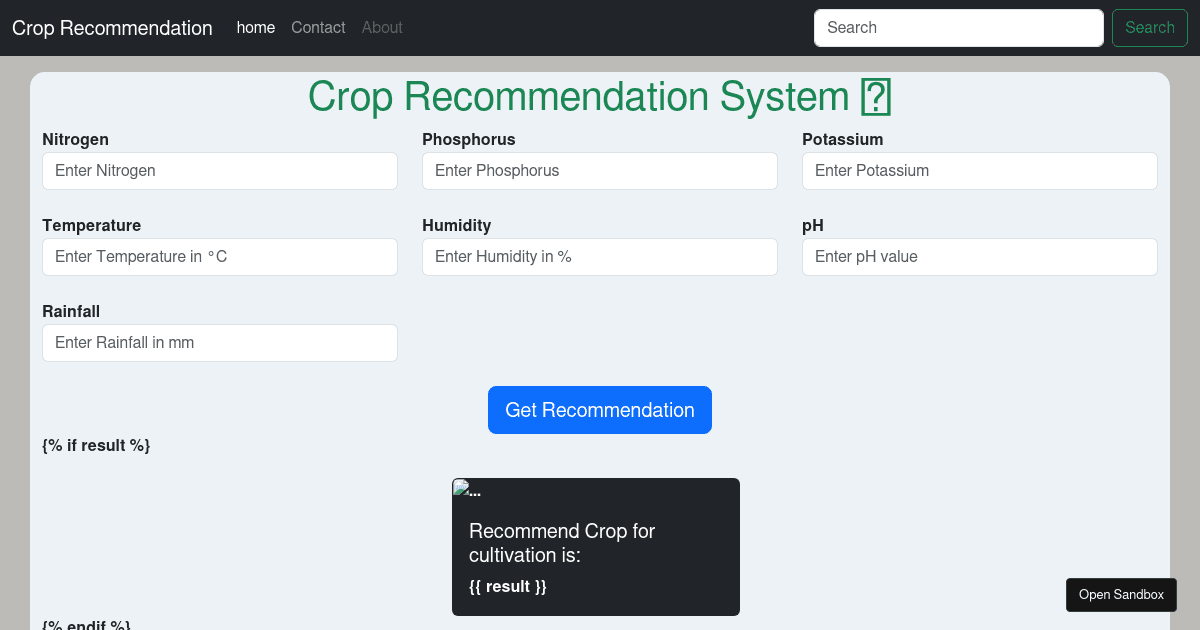Screen dimensions: 1200x630
Task: Click the Enter Nitrogen field
Action: 220,171
